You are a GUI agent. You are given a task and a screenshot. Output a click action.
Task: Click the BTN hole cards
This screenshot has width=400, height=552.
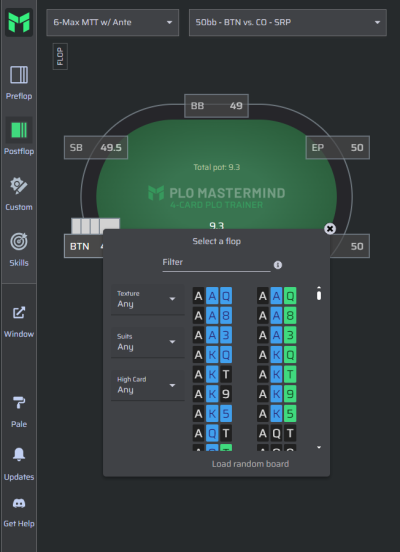click(95, 226)
